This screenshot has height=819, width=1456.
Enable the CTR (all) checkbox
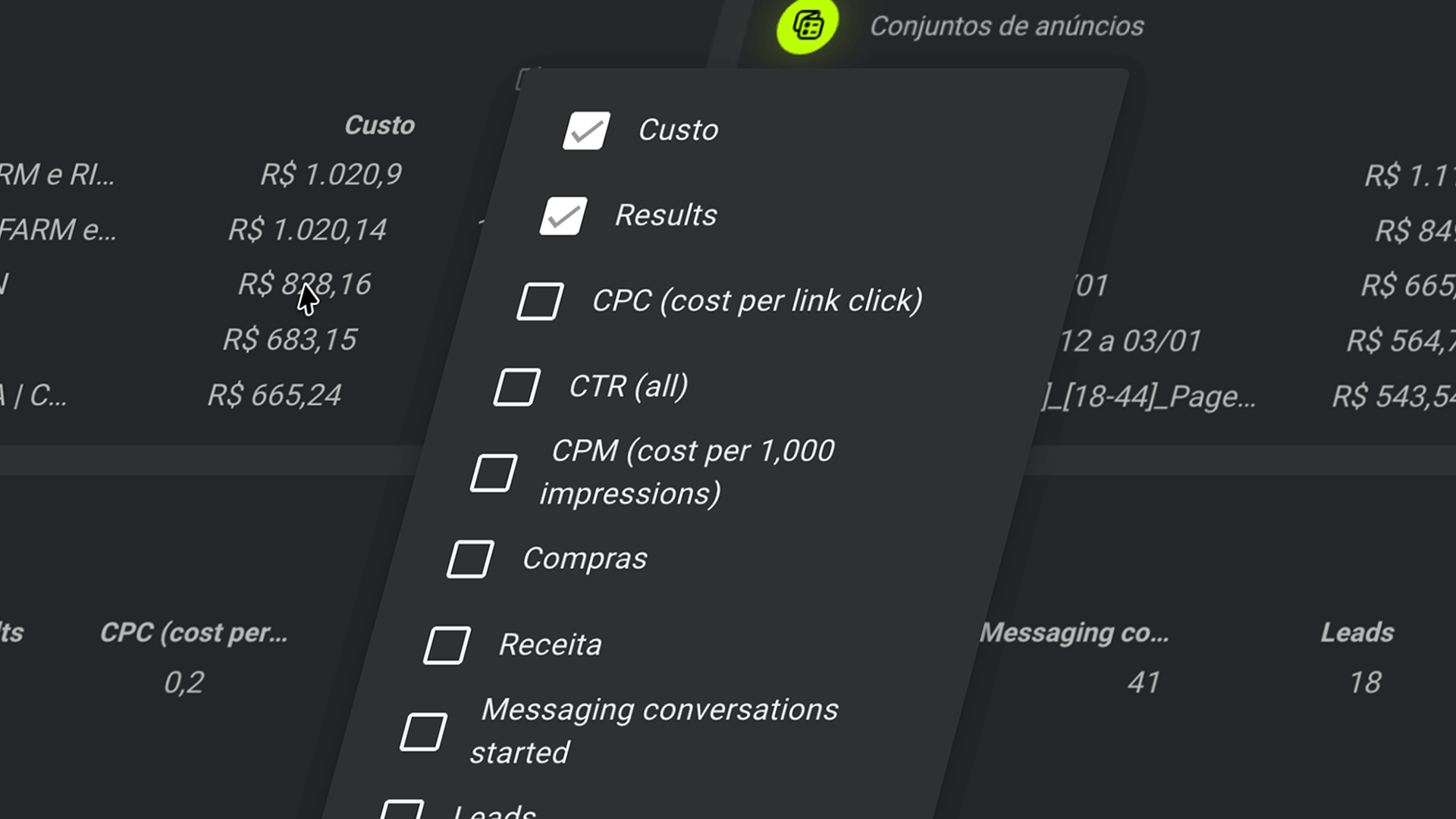coord(517,388)
